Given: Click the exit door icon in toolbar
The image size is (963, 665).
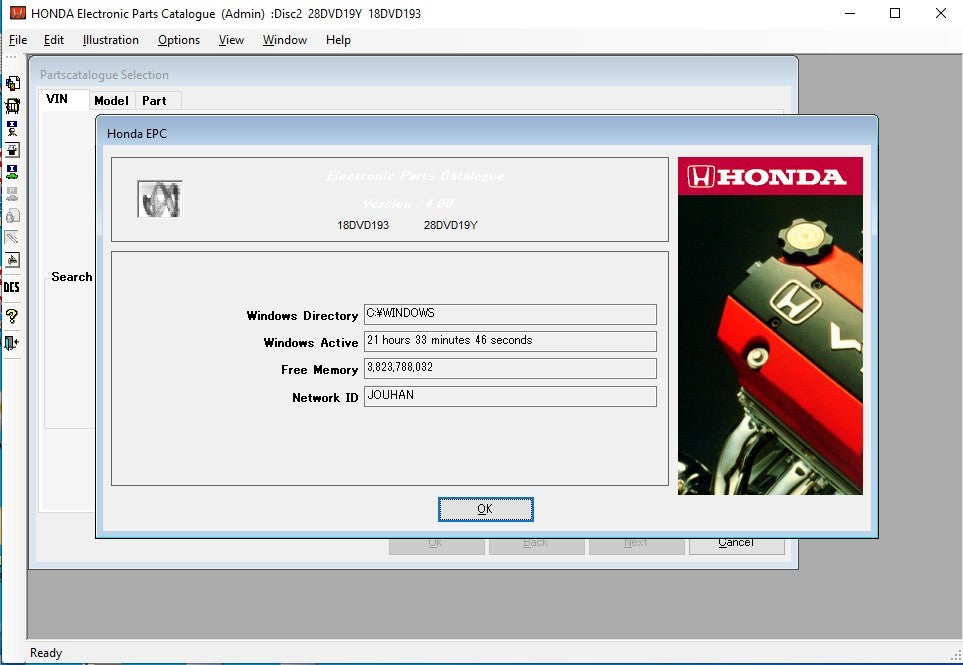Looking at the screenshot, I should [x=12, y=343].
